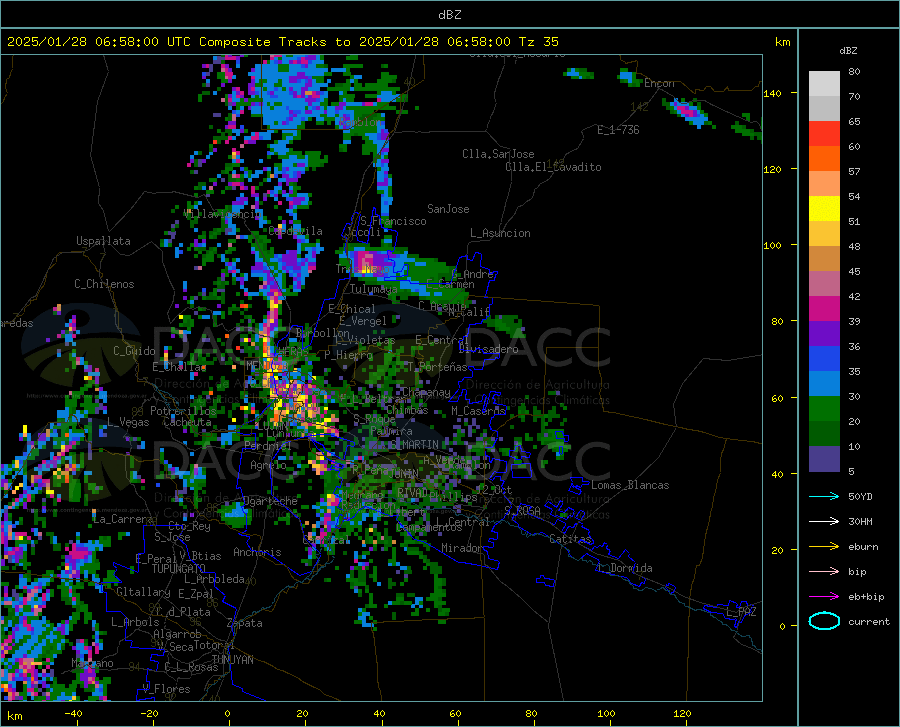Screen dimensions: 900x727
Task: Click the 'Cacheuta' map label
Action: [x=187, y=422]
